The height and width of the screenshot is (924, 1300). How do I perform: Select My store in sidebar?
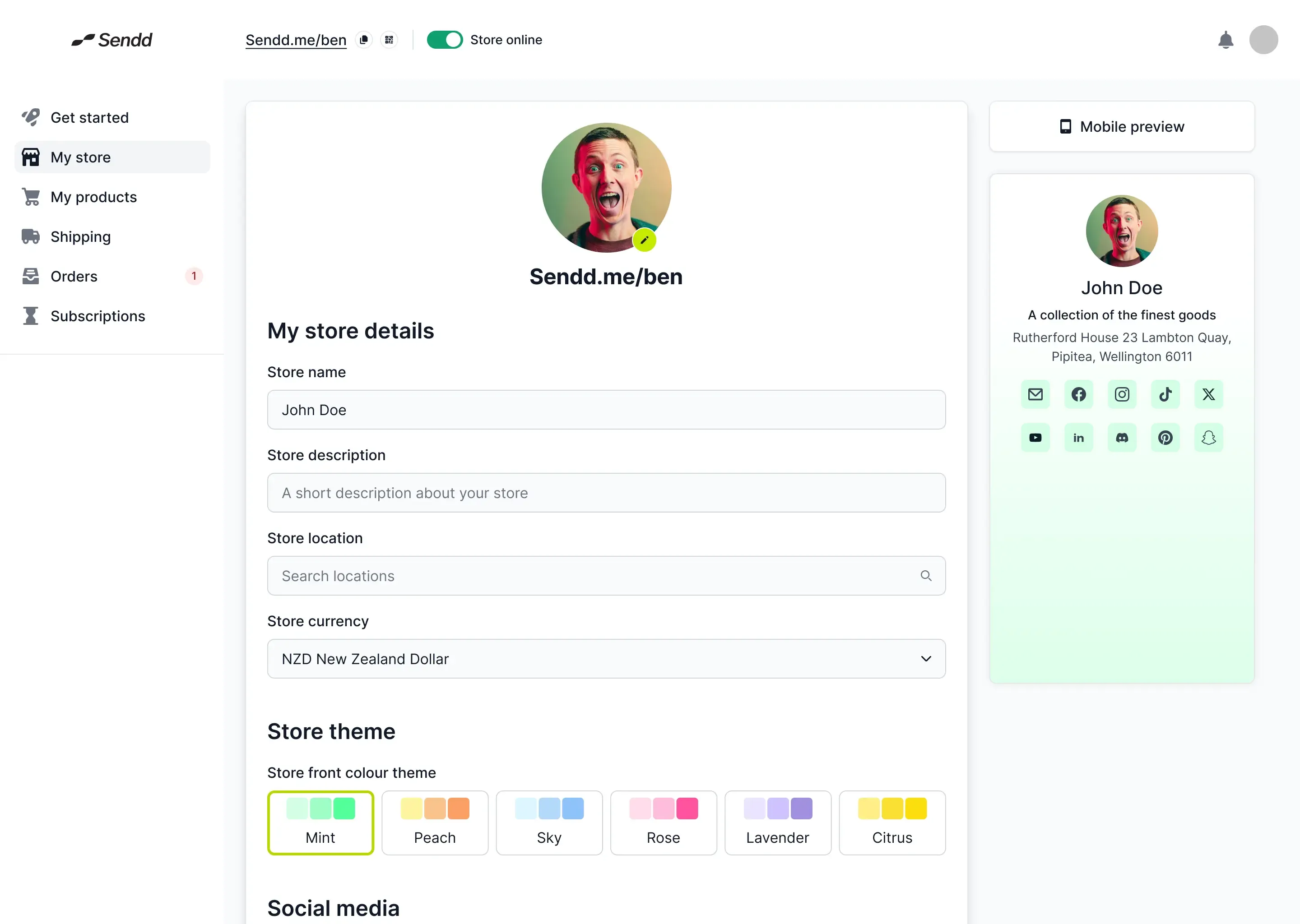[112, 157]
